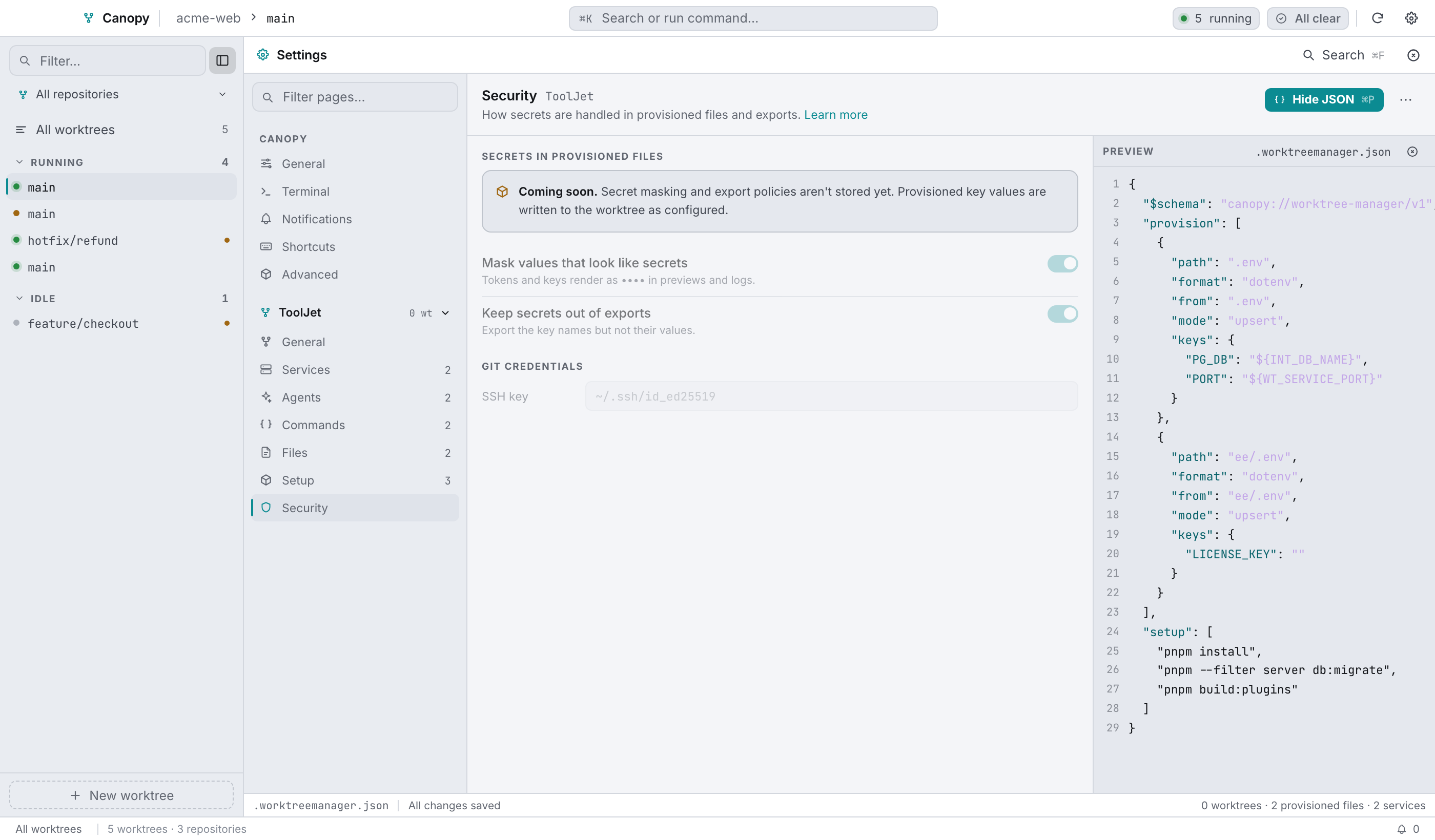1435x840 pixels.
Task: Select the feature/checkout worktree
Action: coord(122,323)
